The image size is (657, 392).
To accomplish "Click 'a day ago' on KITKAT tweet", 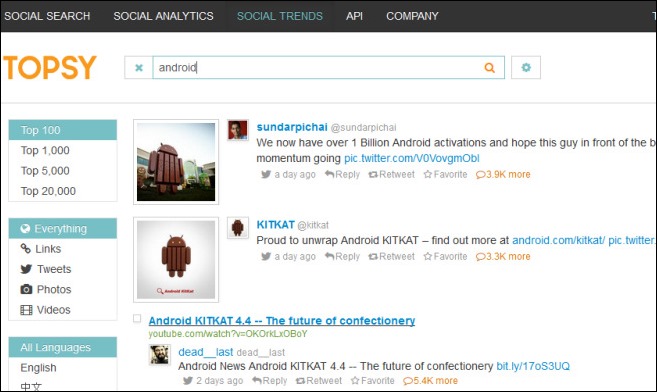I will click(295, 256).
